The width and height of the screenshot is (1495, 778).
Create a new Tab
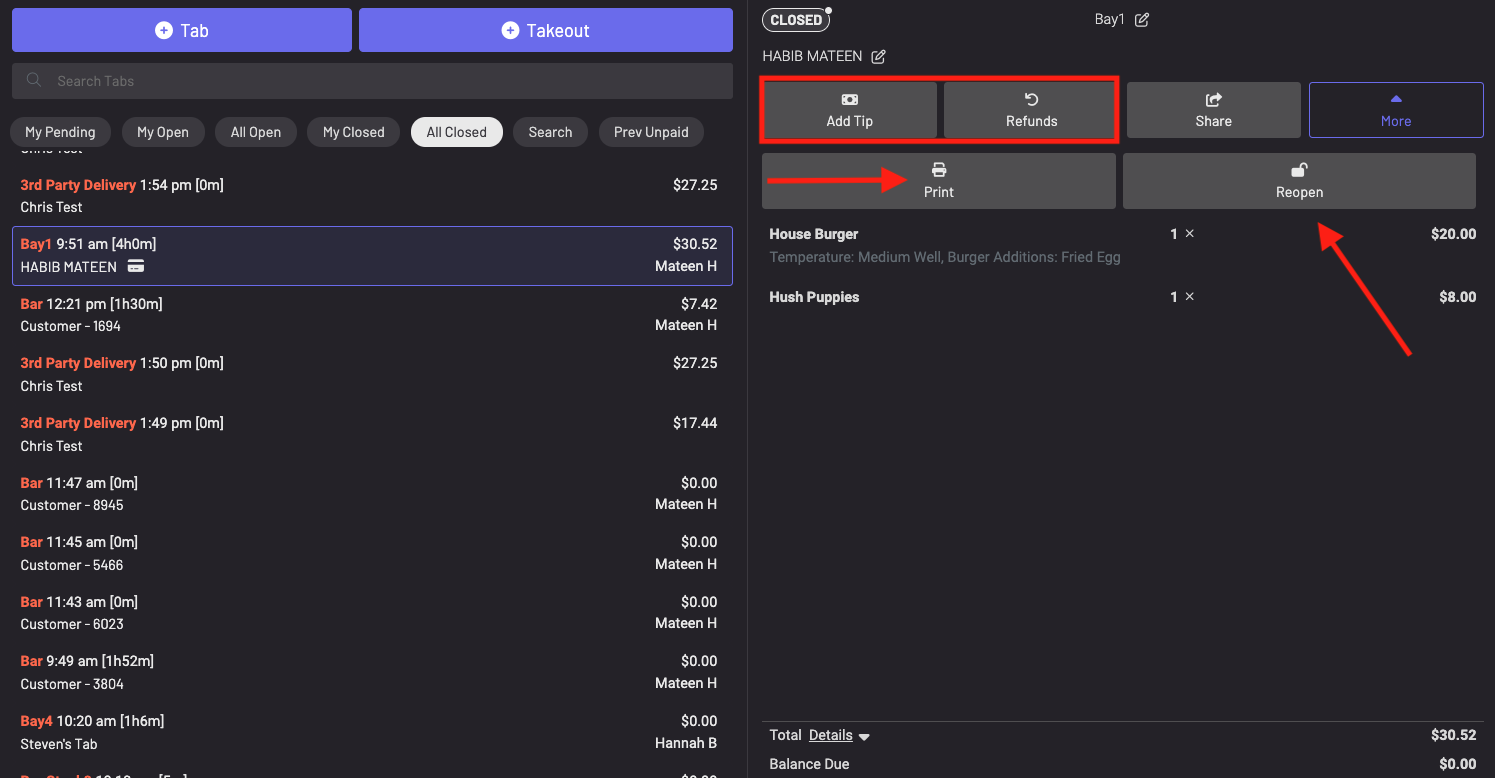pyautogui.click(x=182, y=31)
